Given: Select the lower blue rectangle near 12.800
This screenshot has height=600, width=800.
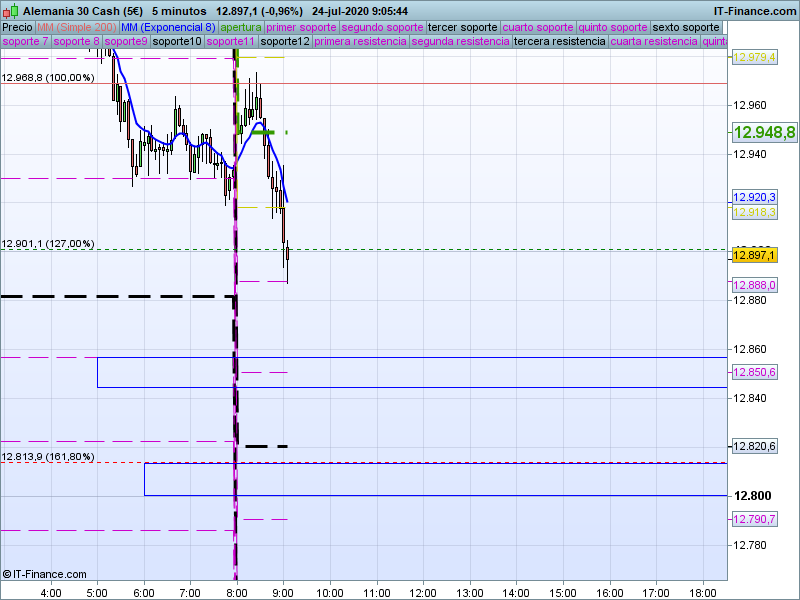Looking at the screenshot, I should point(436,479).
